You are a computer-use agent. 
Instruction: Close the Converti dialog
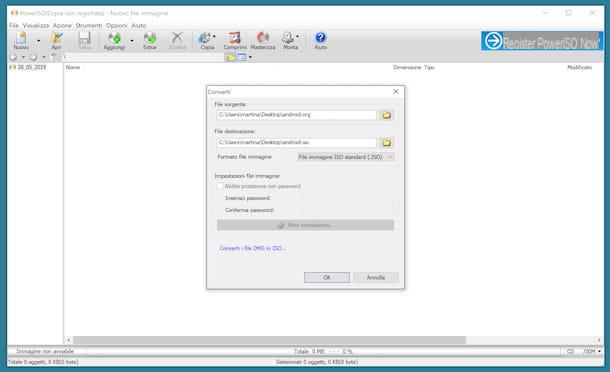tap(396, 92)
